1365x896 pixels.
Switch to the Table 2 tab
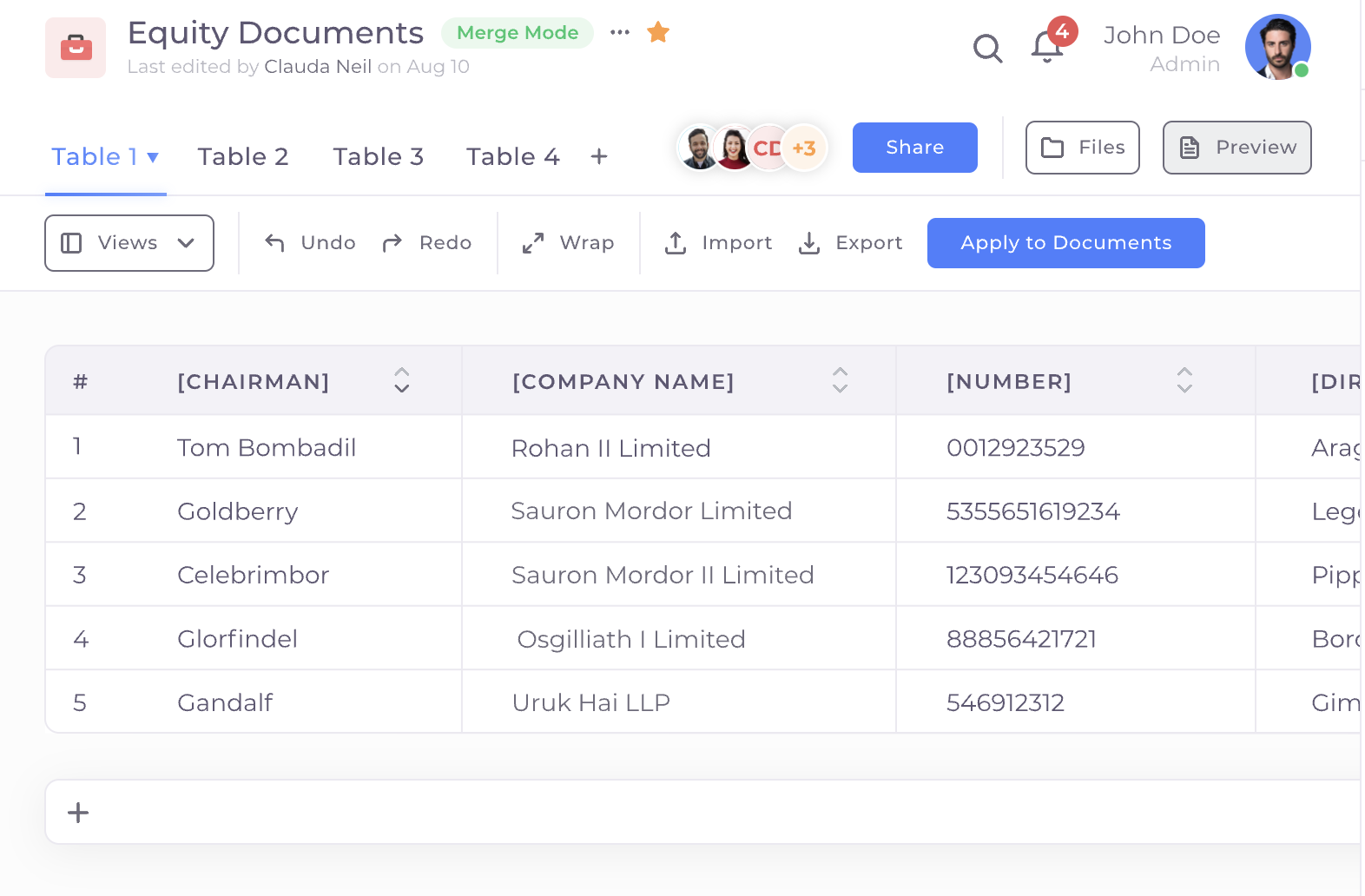click(243, 157)
